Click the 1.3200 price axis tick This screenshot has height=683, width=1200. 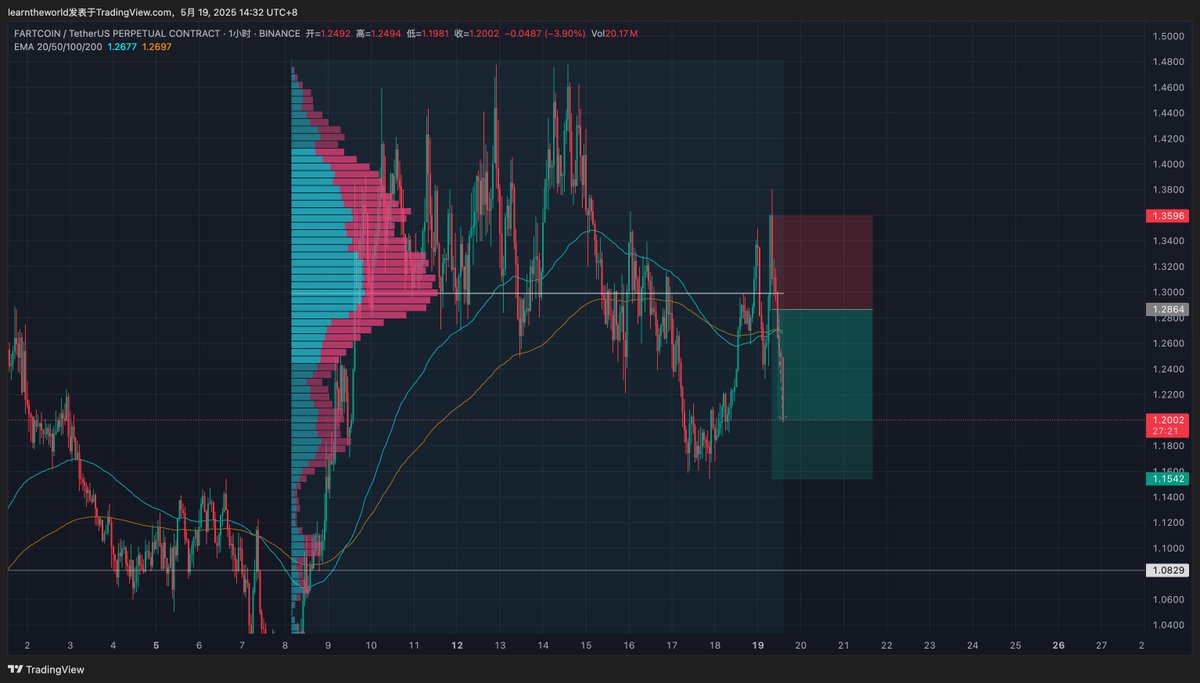[1168, 267]
